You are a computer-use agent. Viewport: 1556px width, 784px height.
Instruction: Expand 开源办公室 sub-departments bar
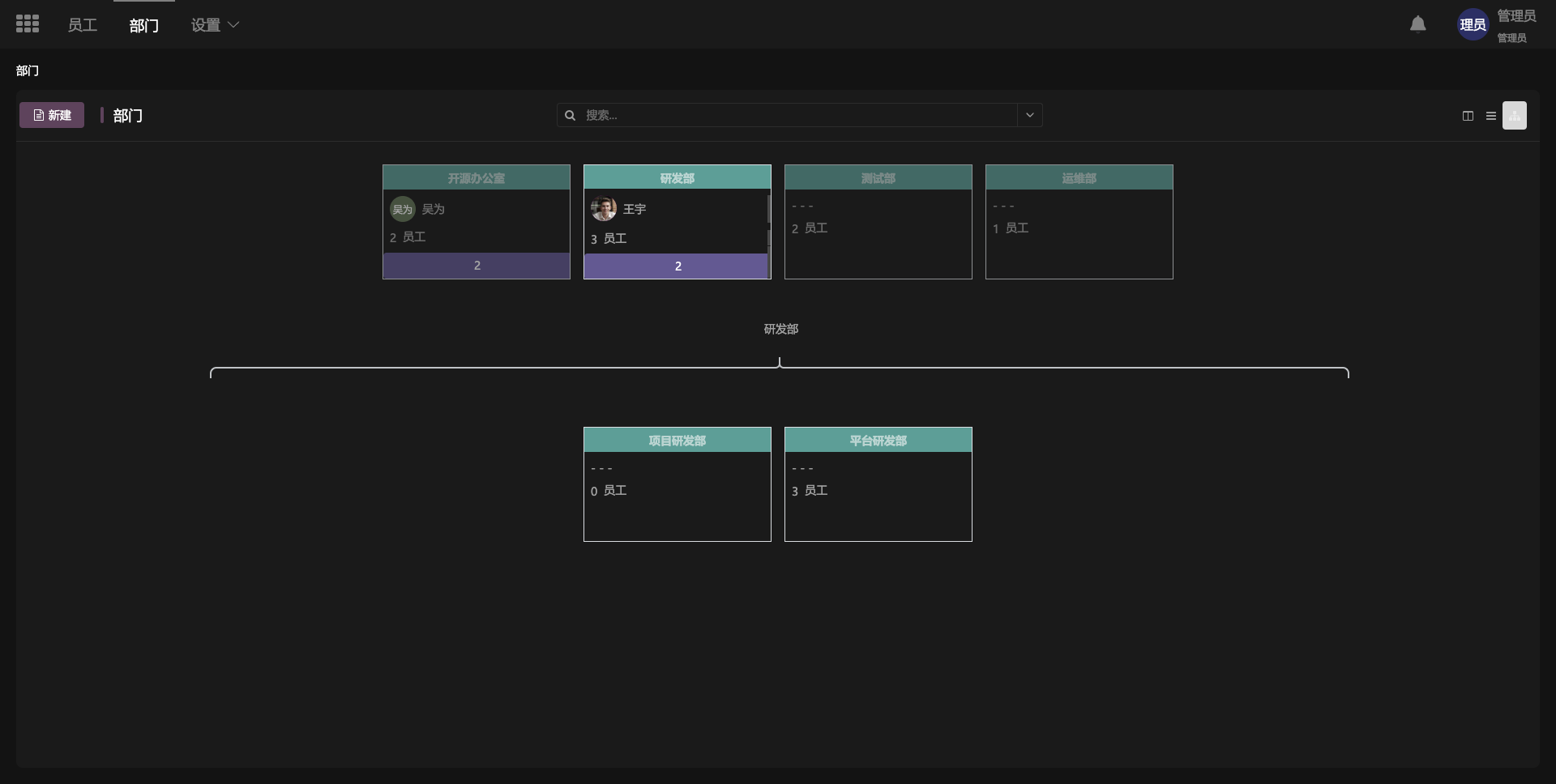coord(477,266)
